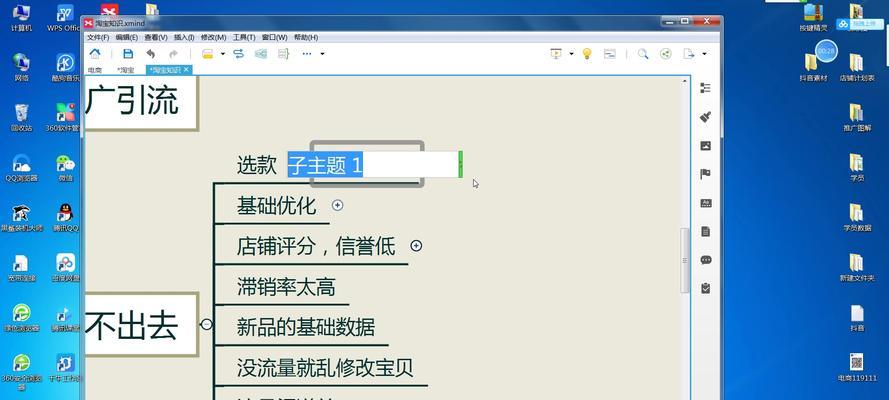Open more insert options (three dots)

(307, 54)
